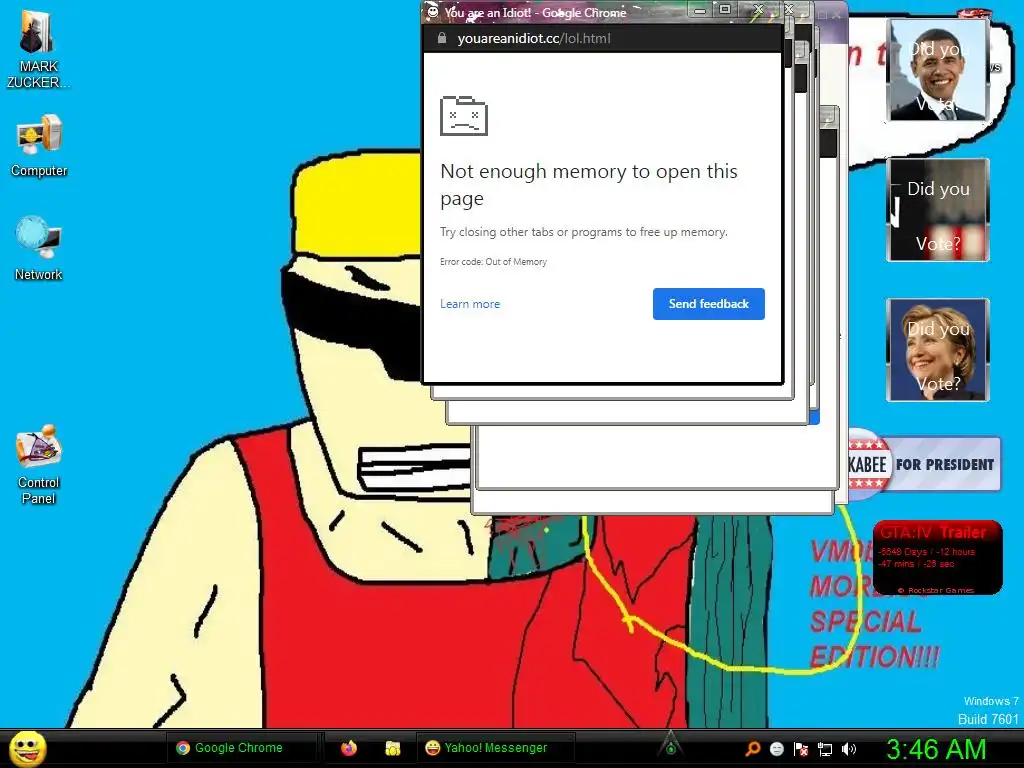Screen dimensions: 1024x768
Task: Click the green triangle icon in taskbar
Action: 670,743
